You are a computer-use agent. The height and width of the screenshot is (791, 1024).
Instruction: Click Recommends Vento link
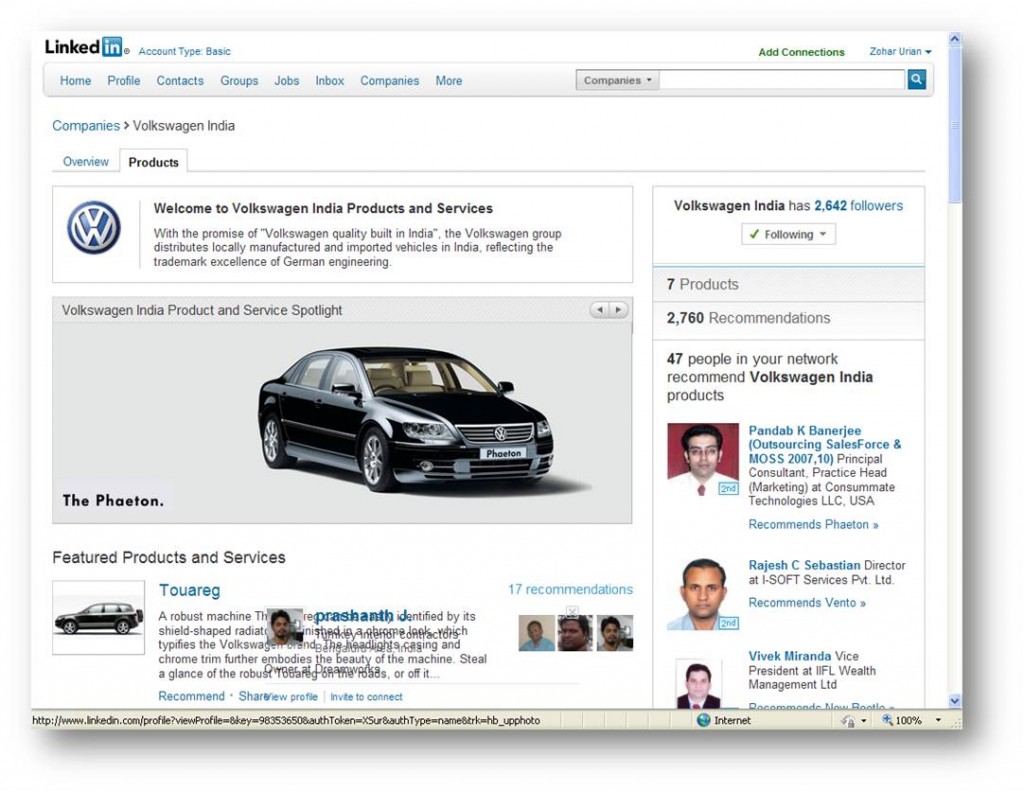point(807,603)
